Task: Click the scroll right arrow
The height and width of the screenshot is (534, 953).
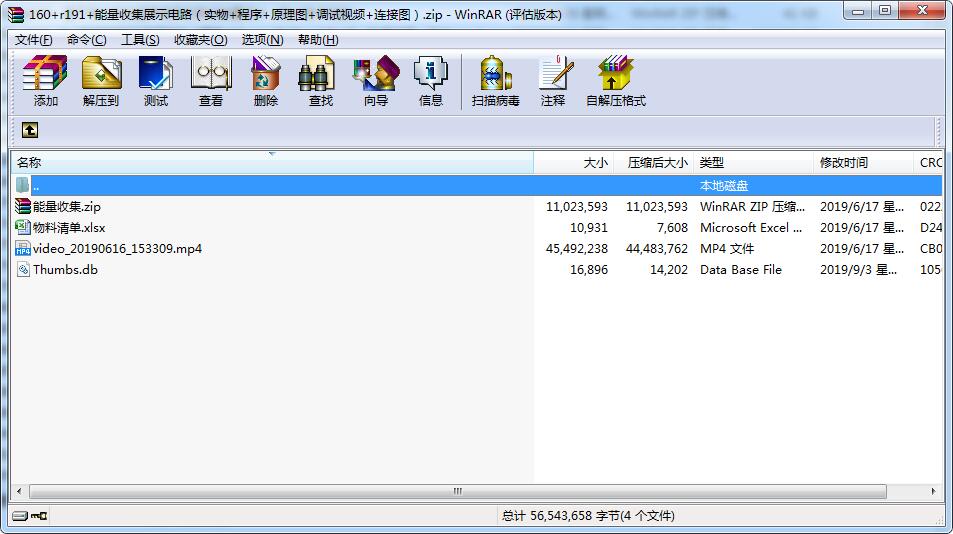Action: pos(934,491)
